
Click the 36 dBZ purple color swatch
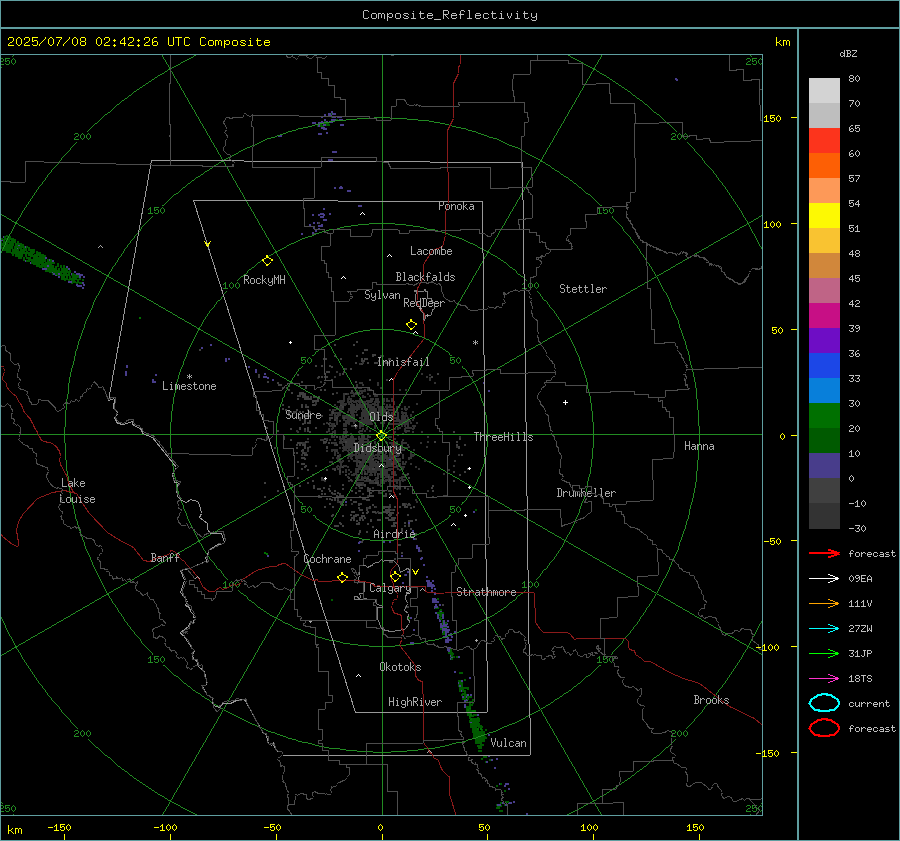click(x=824, y=340)
